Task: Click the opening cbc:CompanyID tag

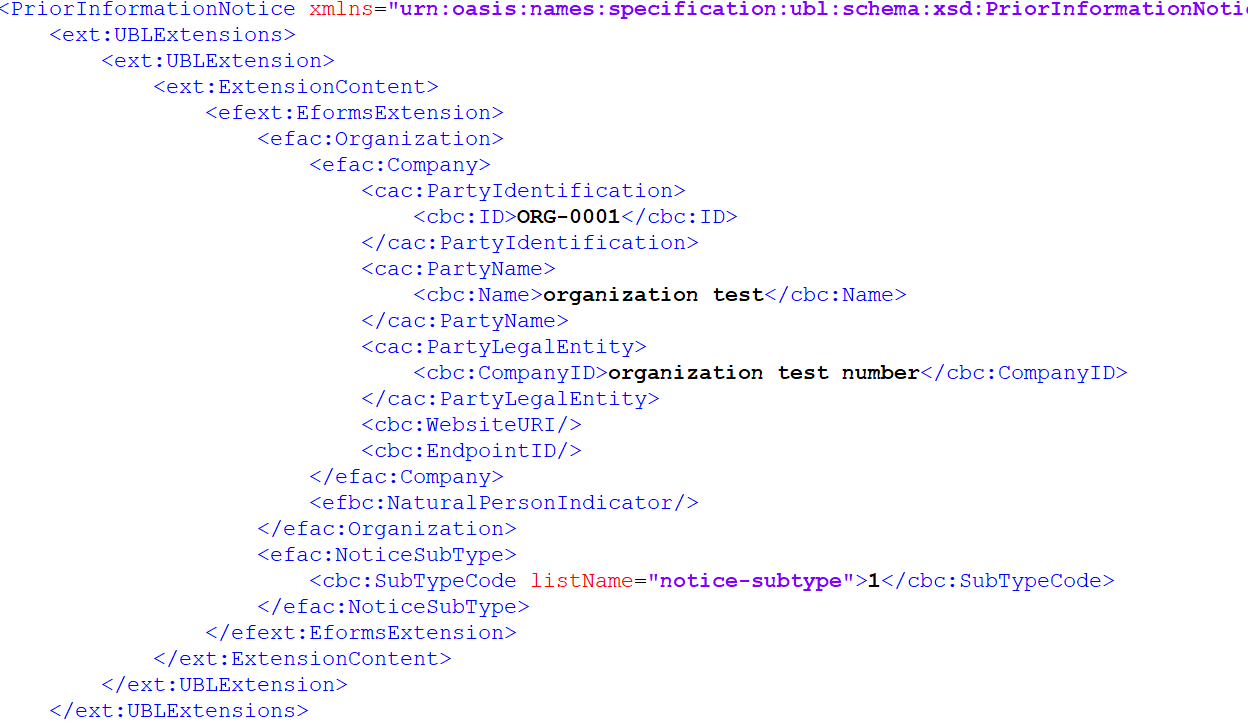Action: point(511,373)
